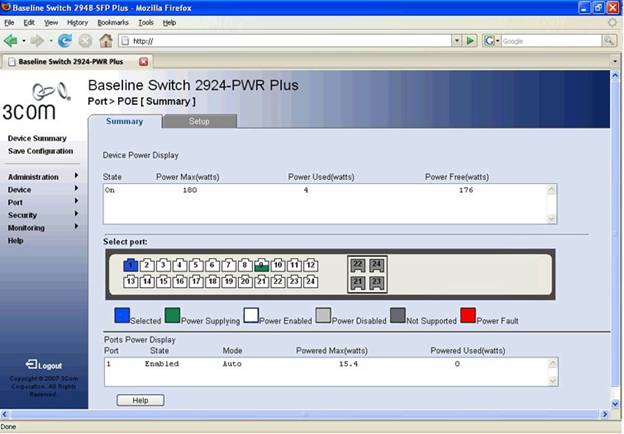Click gray SFP port 22
The image size is (624, 434).
(358, 265)
